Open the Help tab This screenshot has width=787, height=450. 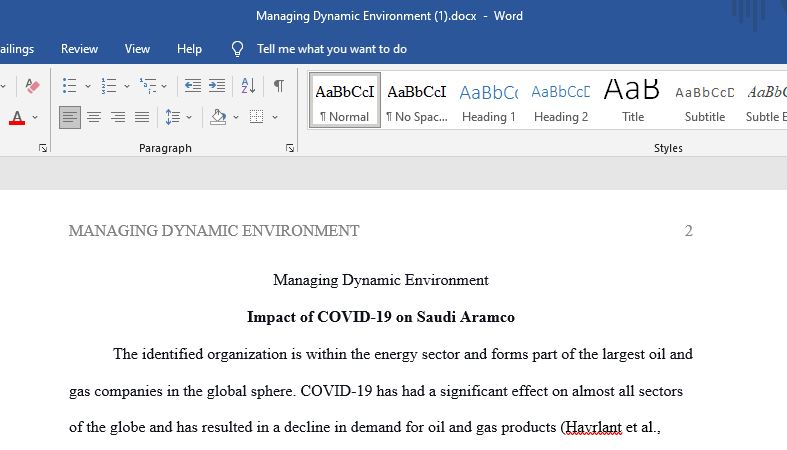(x=189, y=49)
